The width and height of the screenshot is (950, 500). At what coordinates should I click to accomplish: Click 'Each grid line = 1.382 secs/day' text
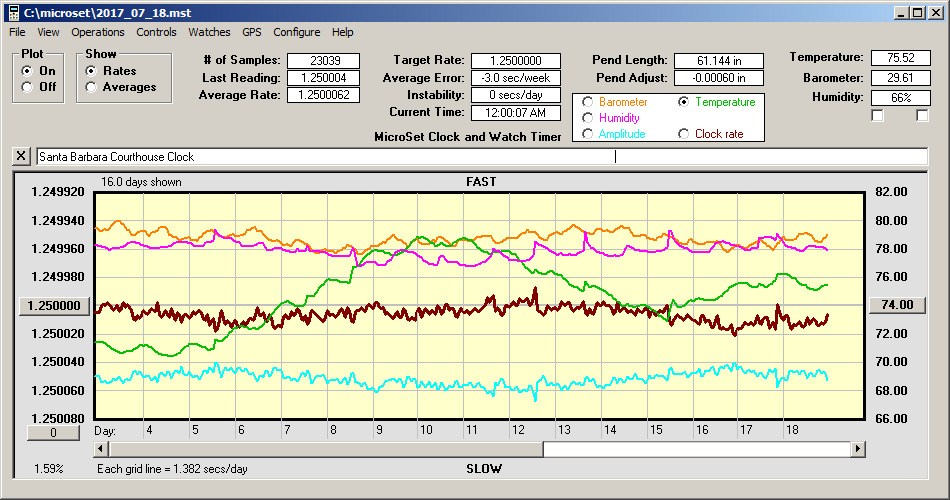pos(172,468)
